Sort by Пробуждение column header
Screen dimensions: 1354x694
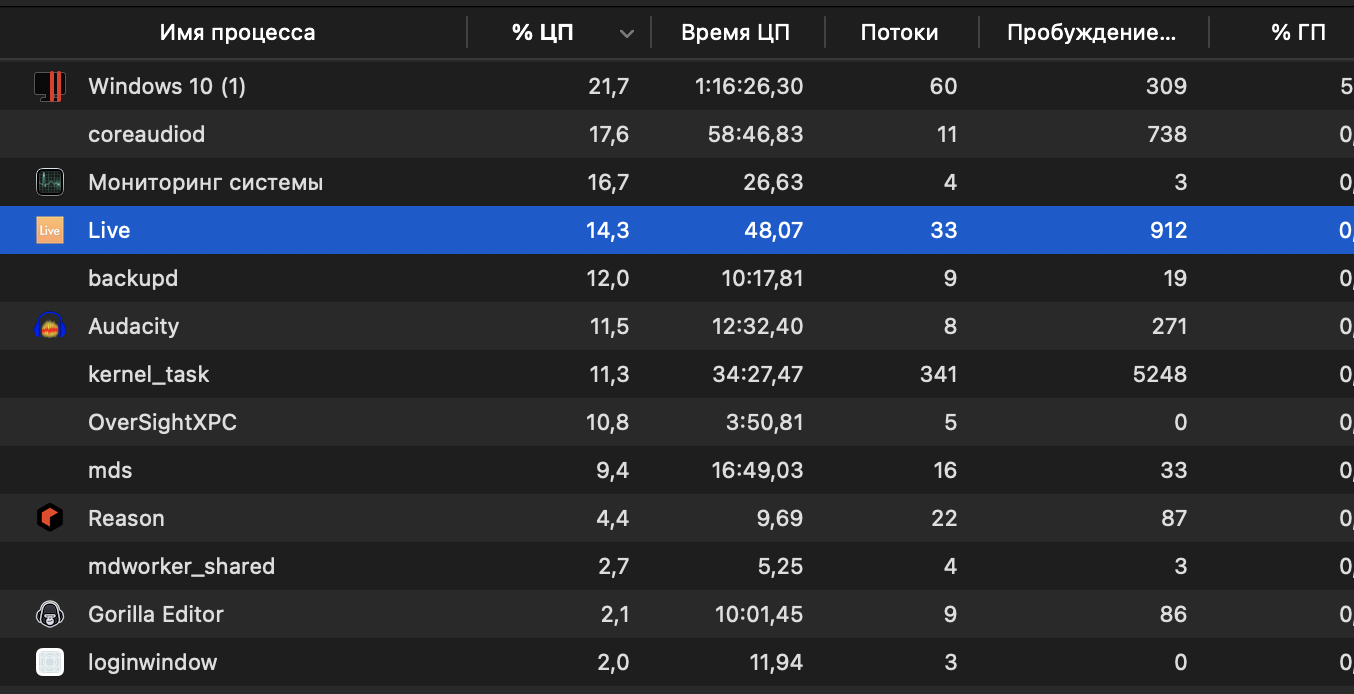[1091, 33]
